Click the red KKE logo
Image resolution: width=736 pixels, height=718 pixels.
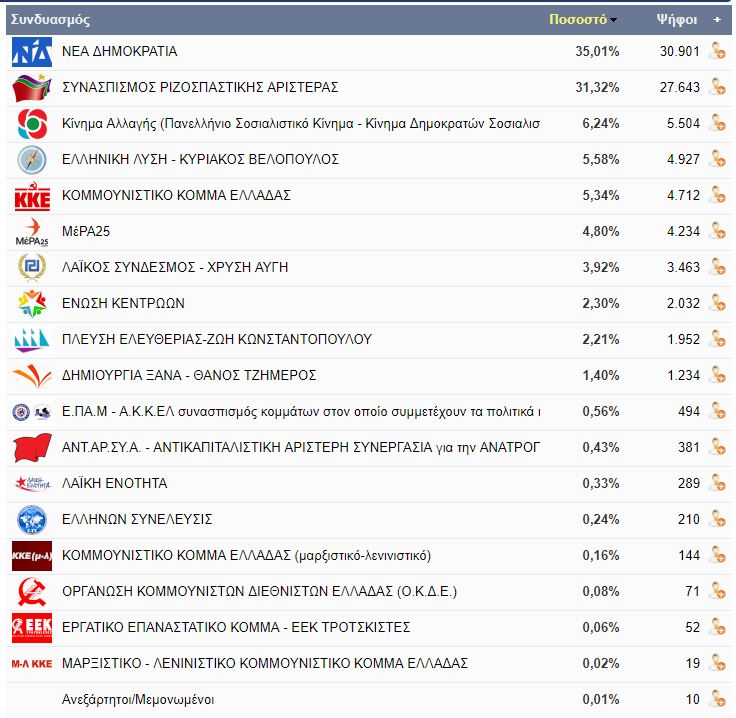(x=32, y=196)
